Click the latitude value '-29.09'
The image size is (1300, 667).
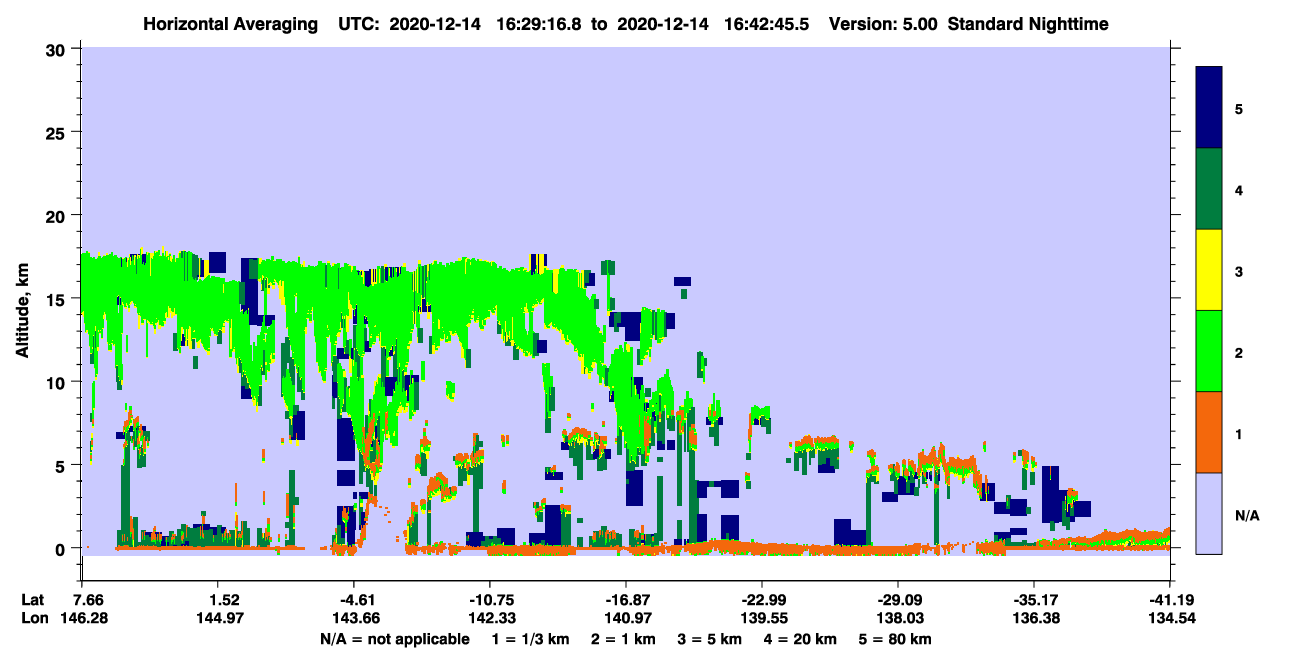coord(898,600)
